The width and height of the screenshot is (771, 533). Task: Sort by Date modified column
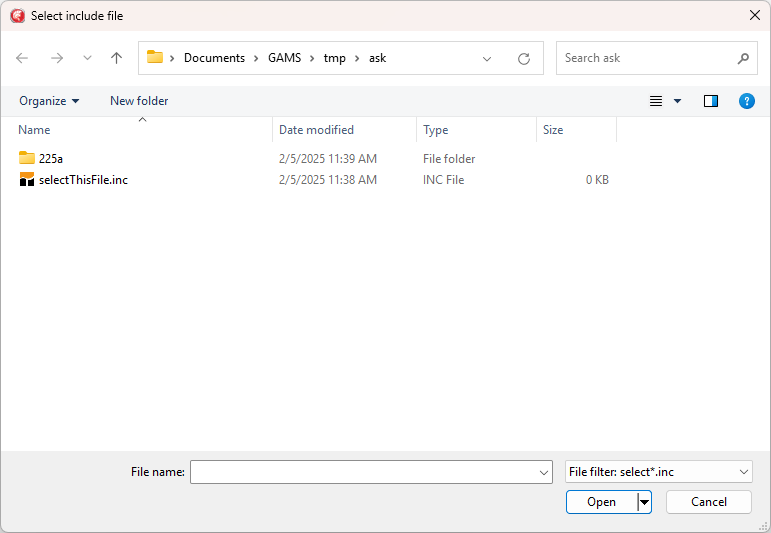[316, 130]
